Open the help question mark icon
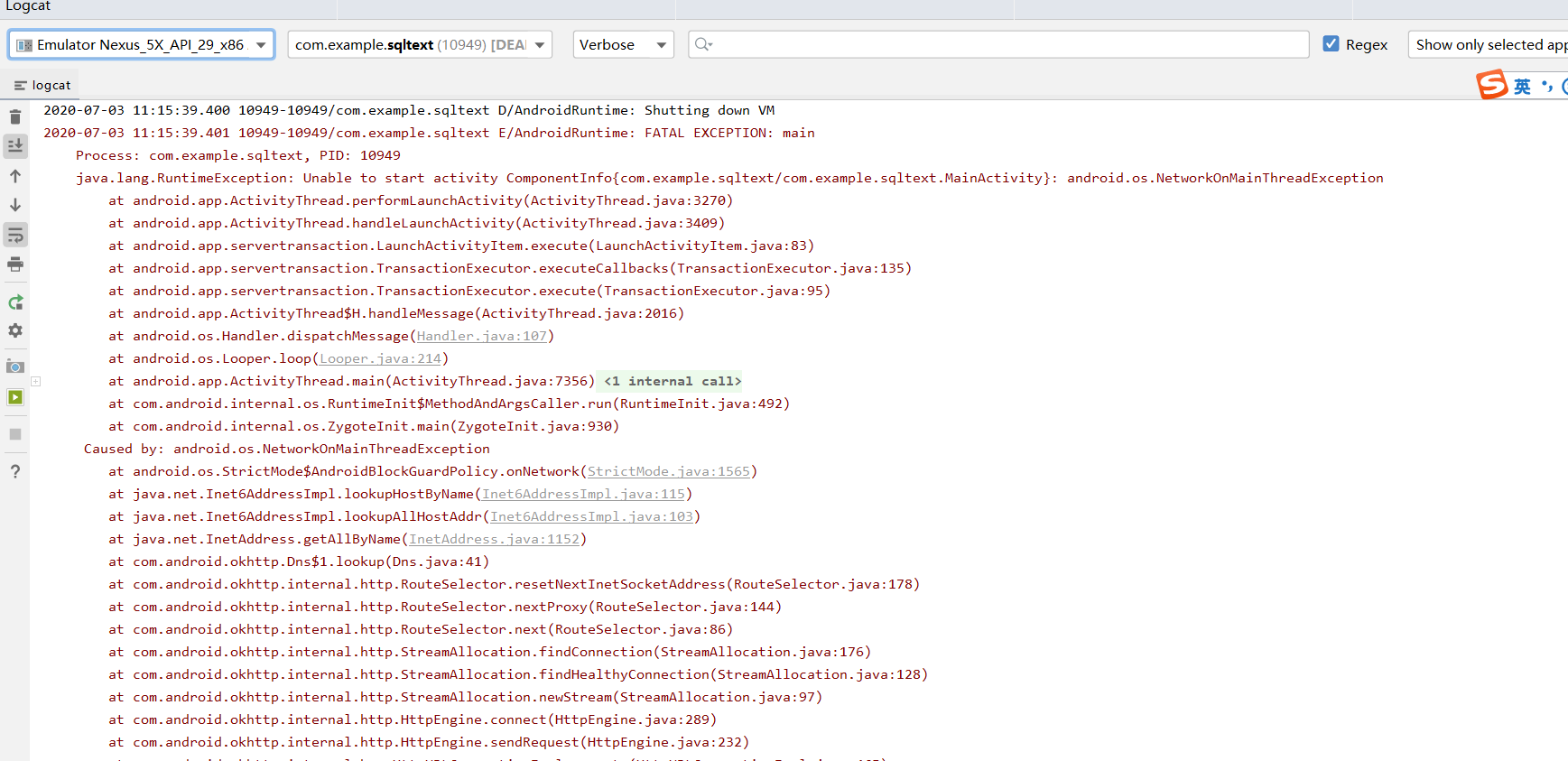1568x761 pixels. [15, 471]
